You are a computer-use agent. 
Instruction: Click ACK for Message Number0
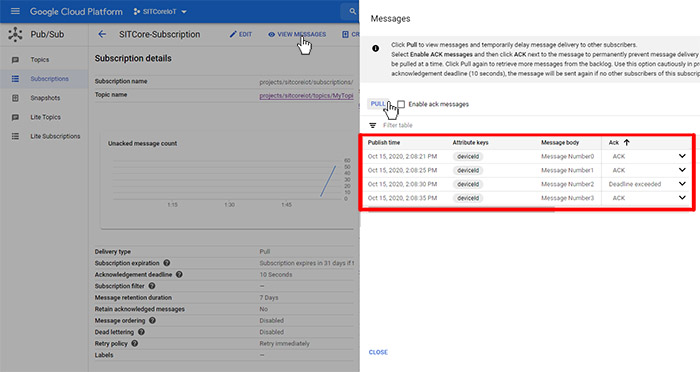tap(619, 157)
